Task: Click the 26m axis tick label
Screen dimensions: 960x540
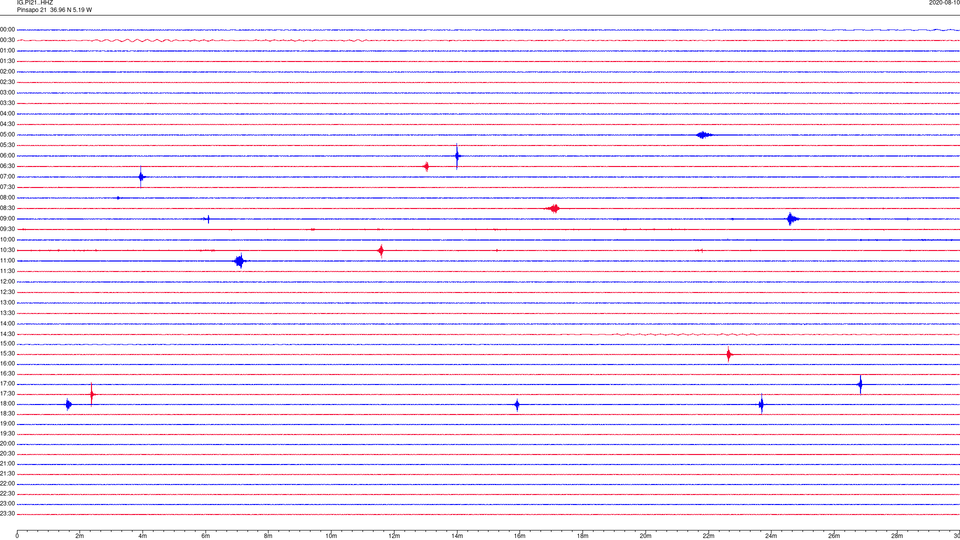Action: (834, 536)
